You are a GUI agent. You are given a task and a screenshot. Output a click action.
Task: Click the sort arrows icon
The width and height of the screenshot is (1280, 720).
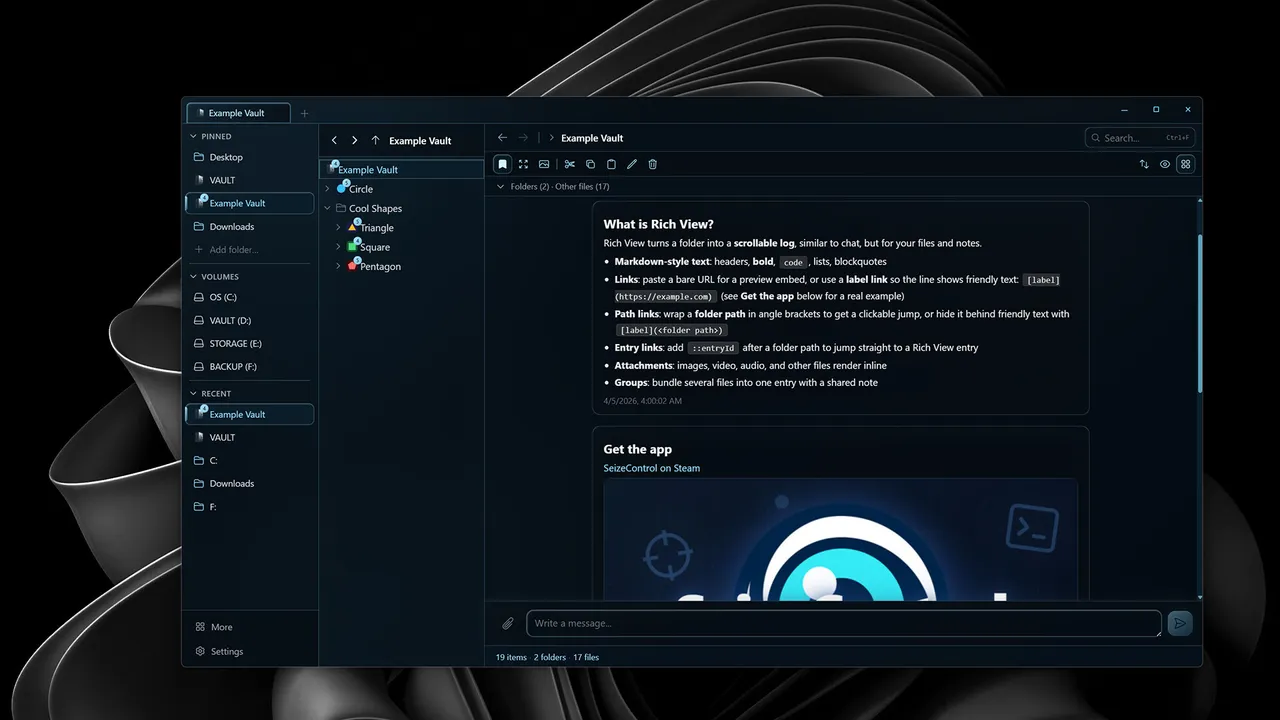point(1144,164)
